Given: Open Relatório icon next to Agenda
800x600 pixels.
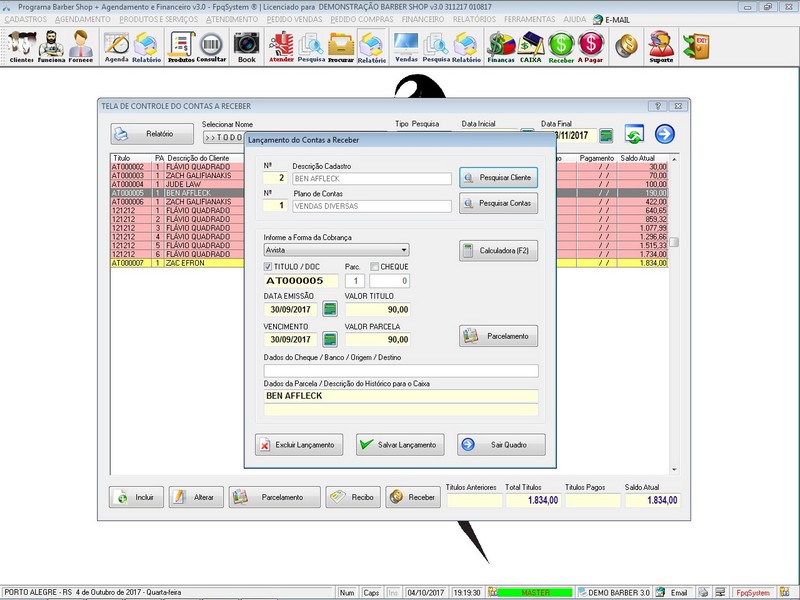Looking at the screenshot, I should 146,46.
